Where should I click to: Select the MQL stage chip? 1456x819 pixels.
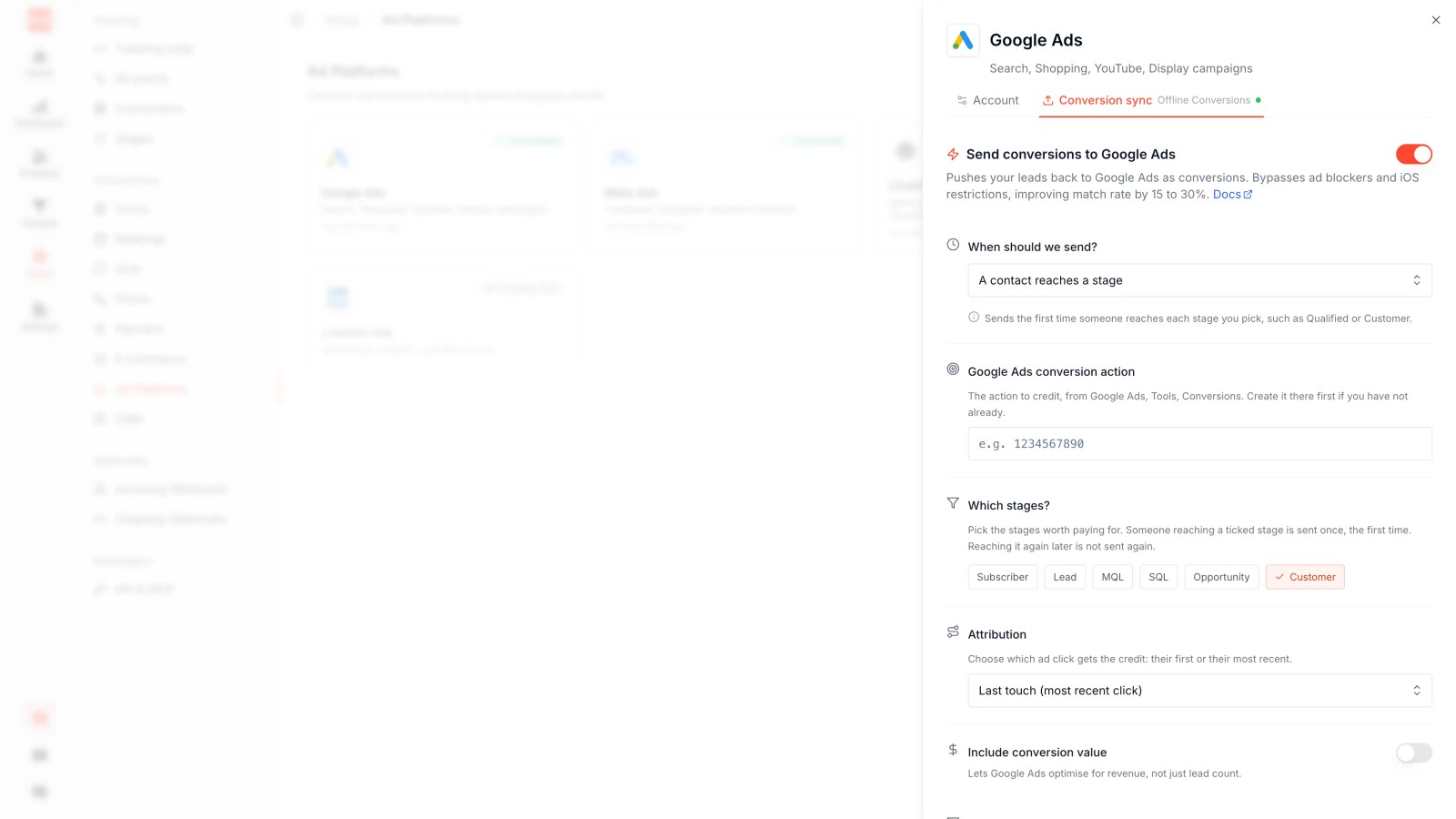[x=1113, y=577]
